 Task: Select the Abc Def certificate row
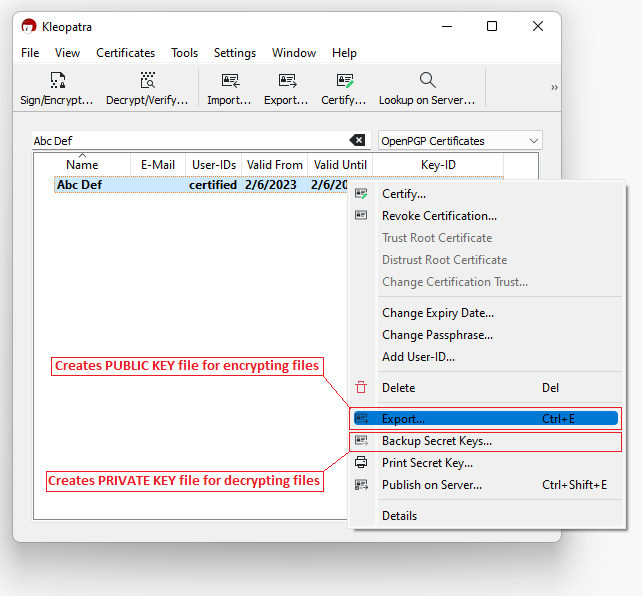click(201, 185)
